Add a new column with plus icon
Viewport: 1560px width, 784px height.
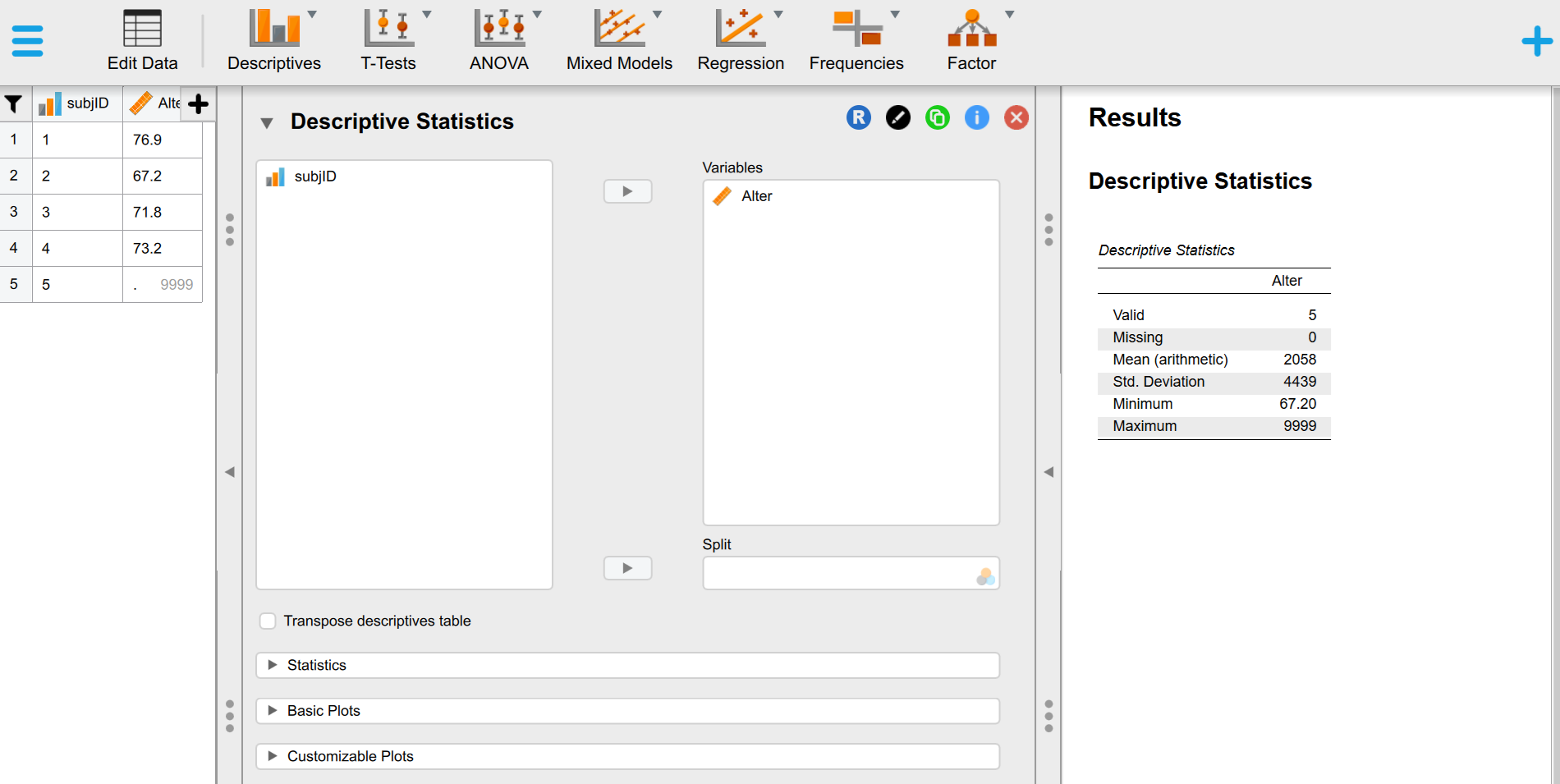[198, 104]
